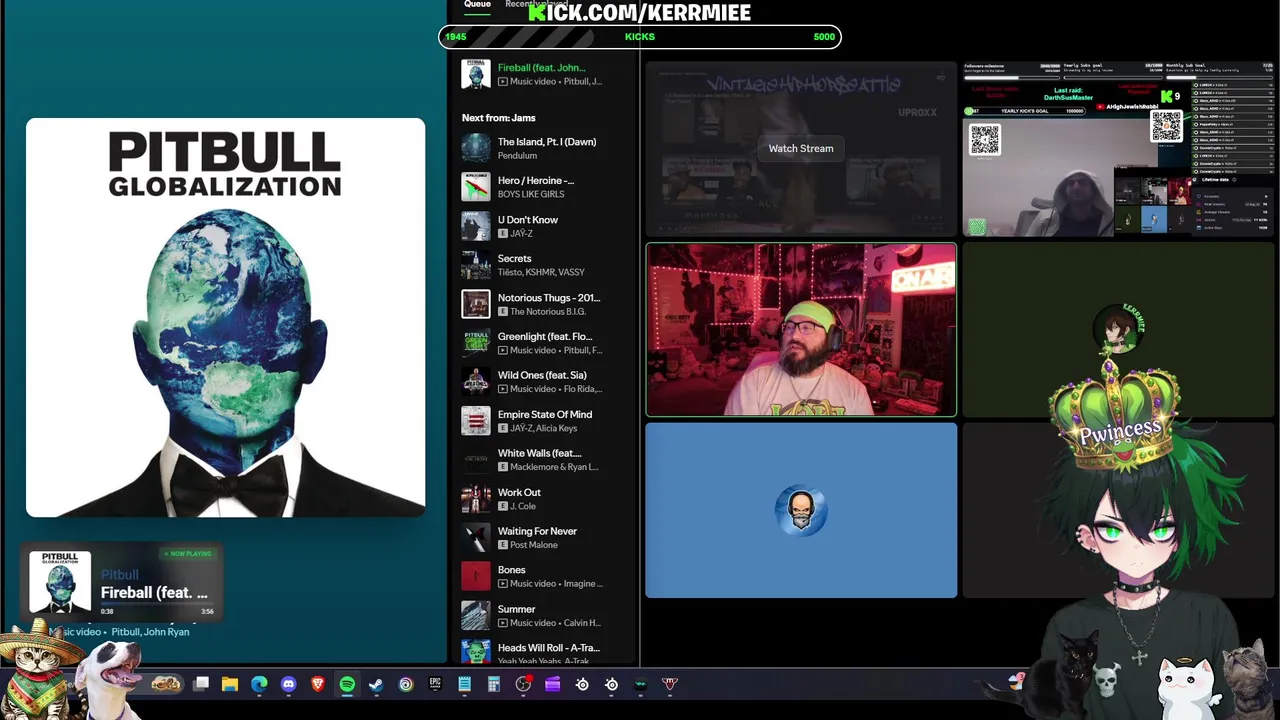Screen dimensions: 1280x720
Task: Click the now playing widget album art
Action: (x=60, y=582)
